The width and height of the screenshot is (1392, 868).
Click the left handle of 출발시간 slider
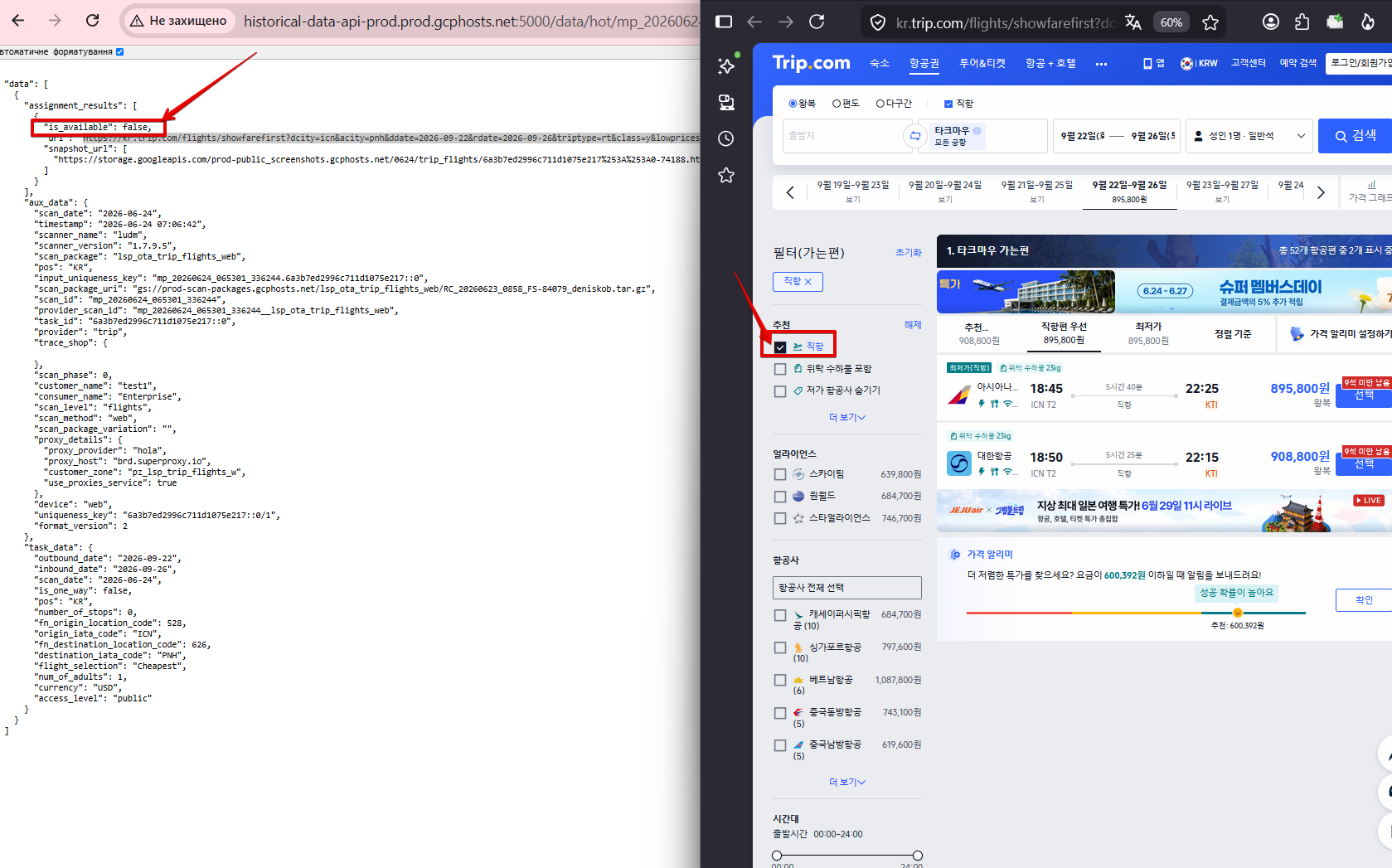click(x=777, y=856)
